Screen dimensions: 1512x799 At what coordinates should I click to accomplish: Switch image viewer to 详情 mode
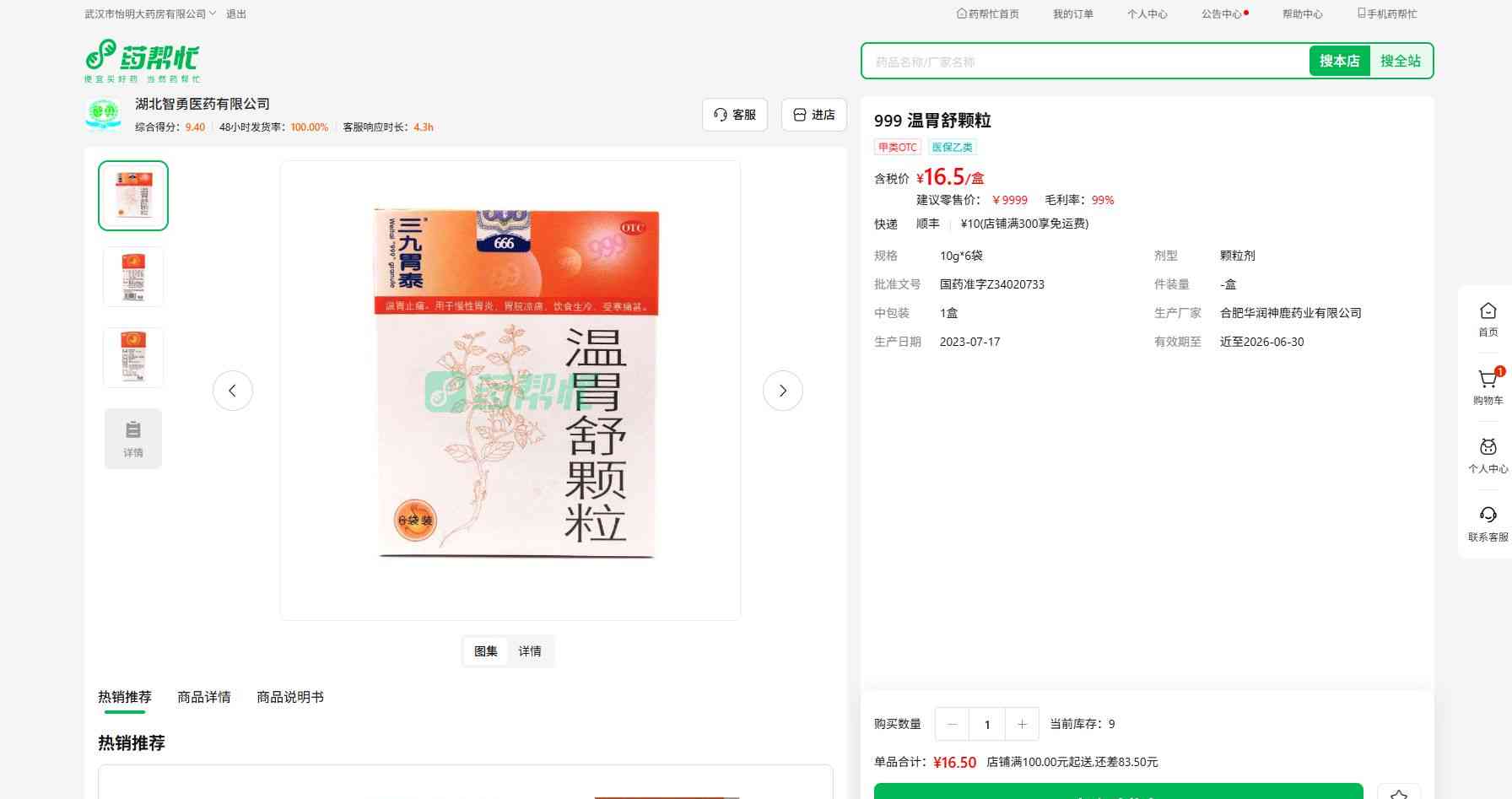click(x=530, y=651)
